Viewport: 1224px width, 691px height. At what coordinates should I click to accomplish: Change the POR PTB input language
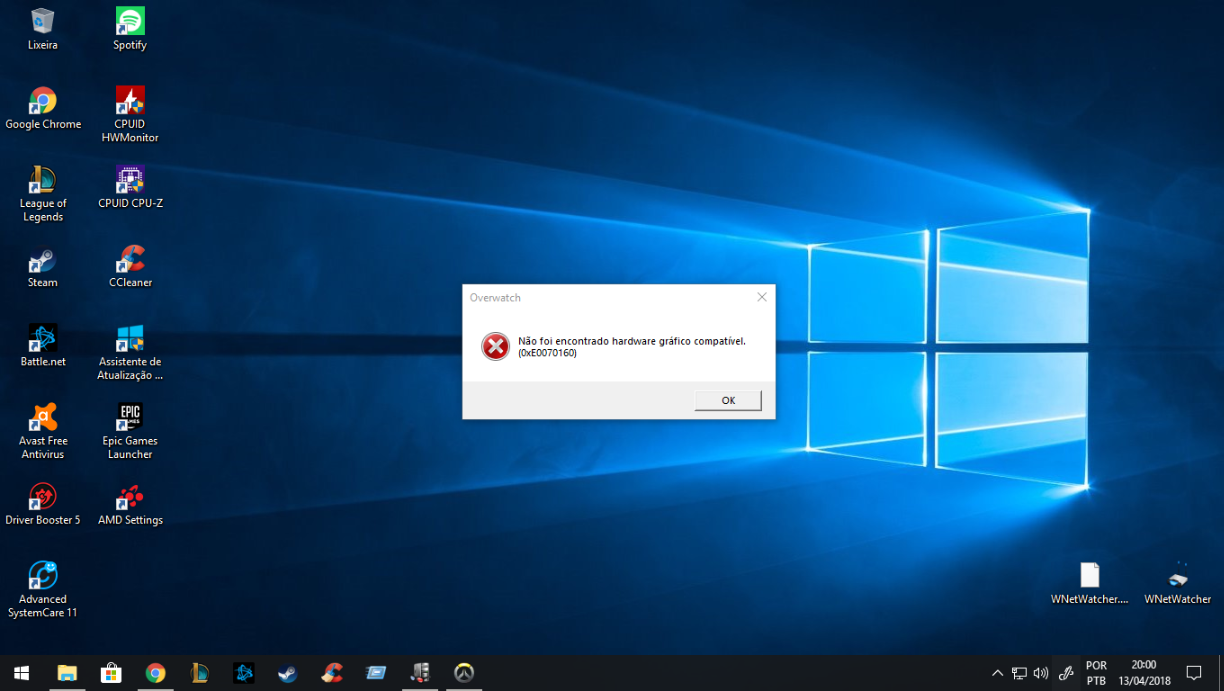1096,673
